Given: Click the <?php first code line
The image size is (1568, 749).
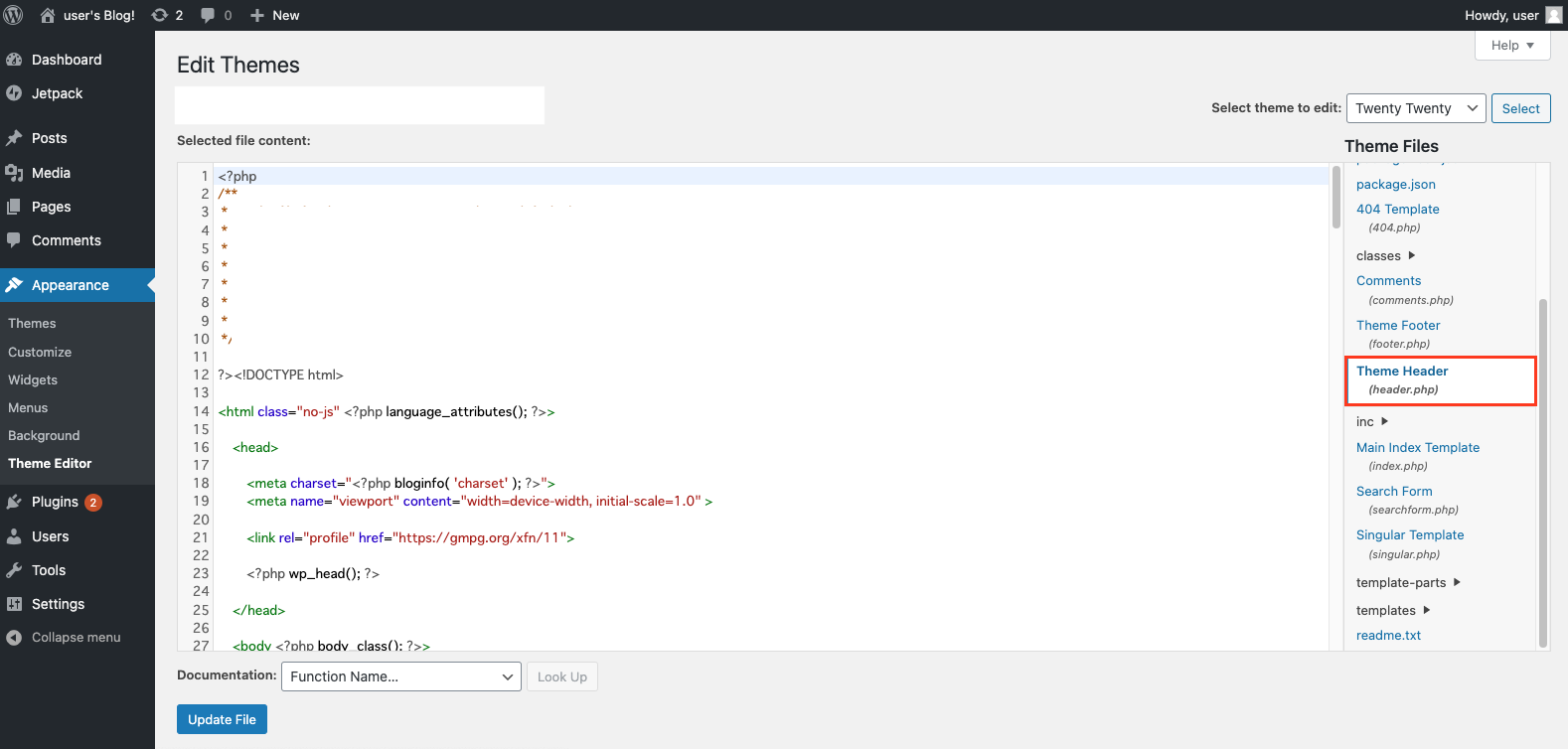Looking at the screenshot, I should coord(237,177).
